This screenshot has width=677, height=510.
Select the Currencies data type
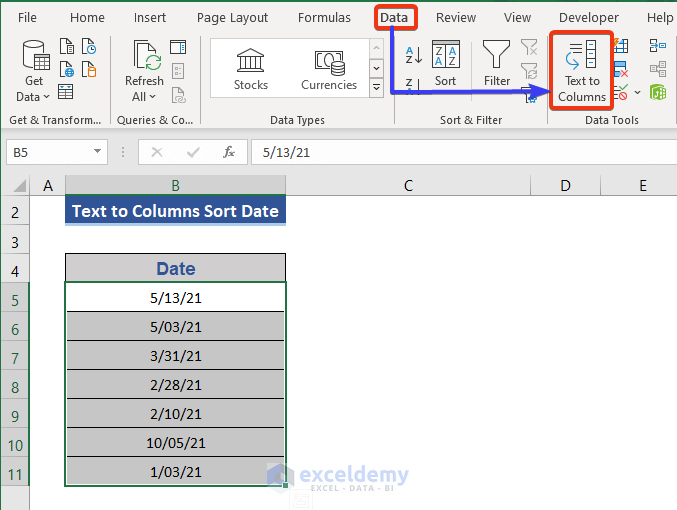click(x=329, y=69)
